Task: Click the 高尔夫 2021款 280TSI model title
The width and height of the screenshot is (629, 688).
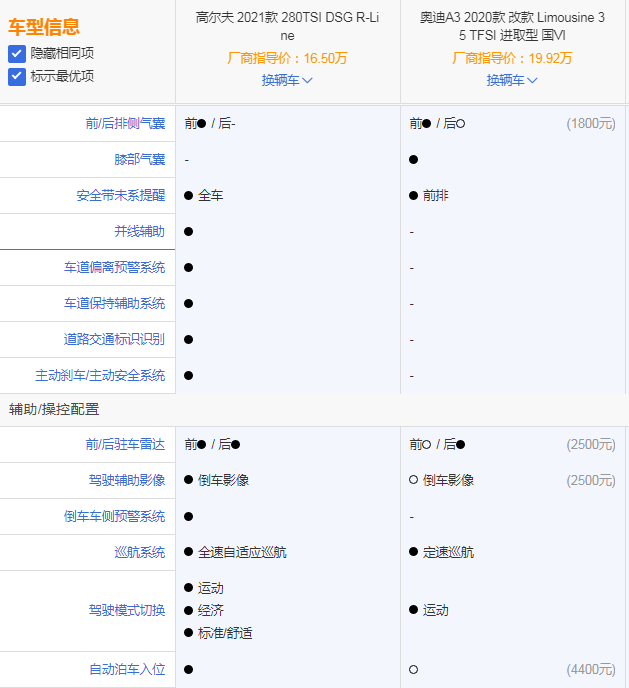Action: click(287, 26)
